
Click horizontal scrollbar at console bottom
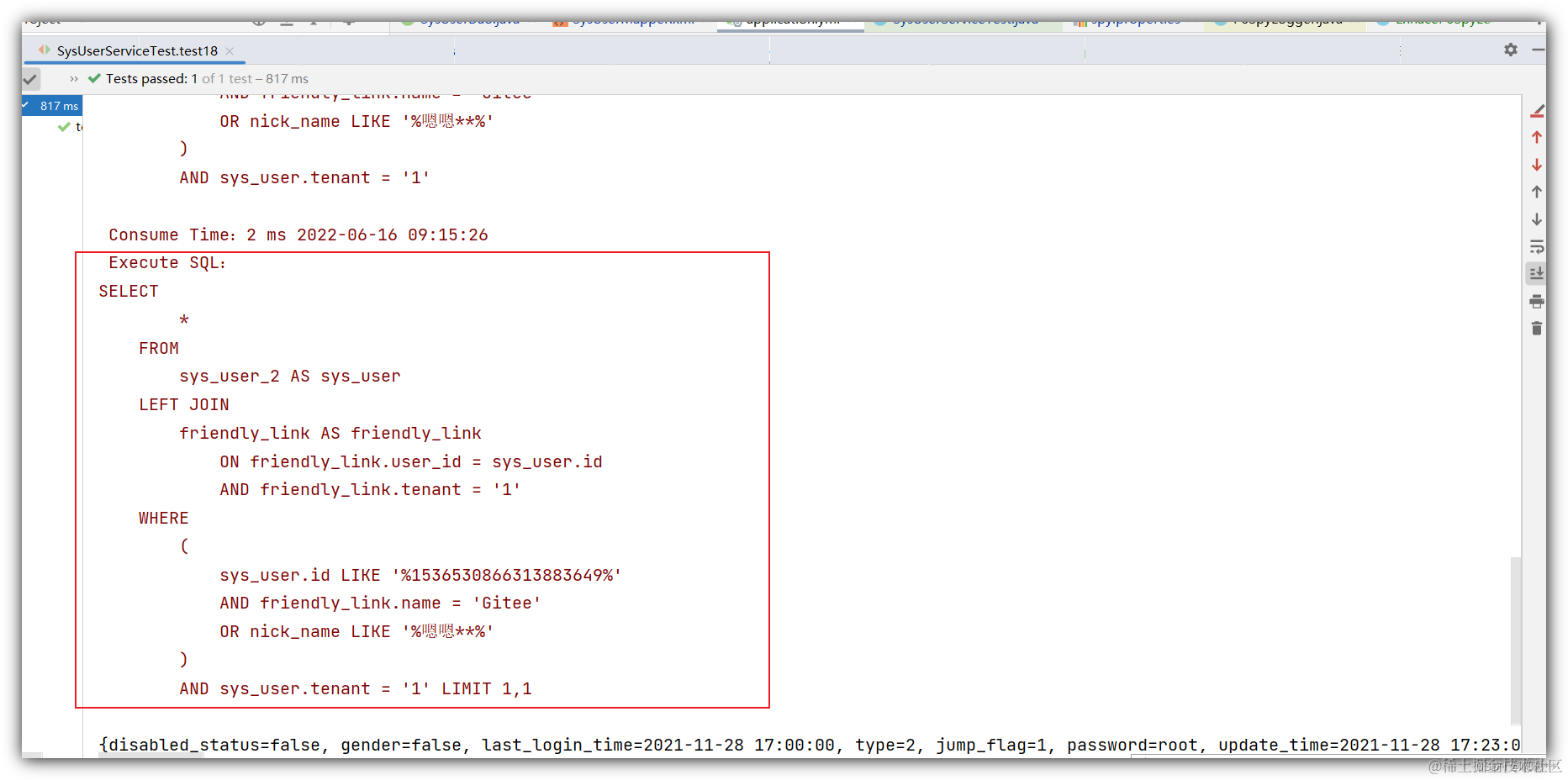point(151,756)
